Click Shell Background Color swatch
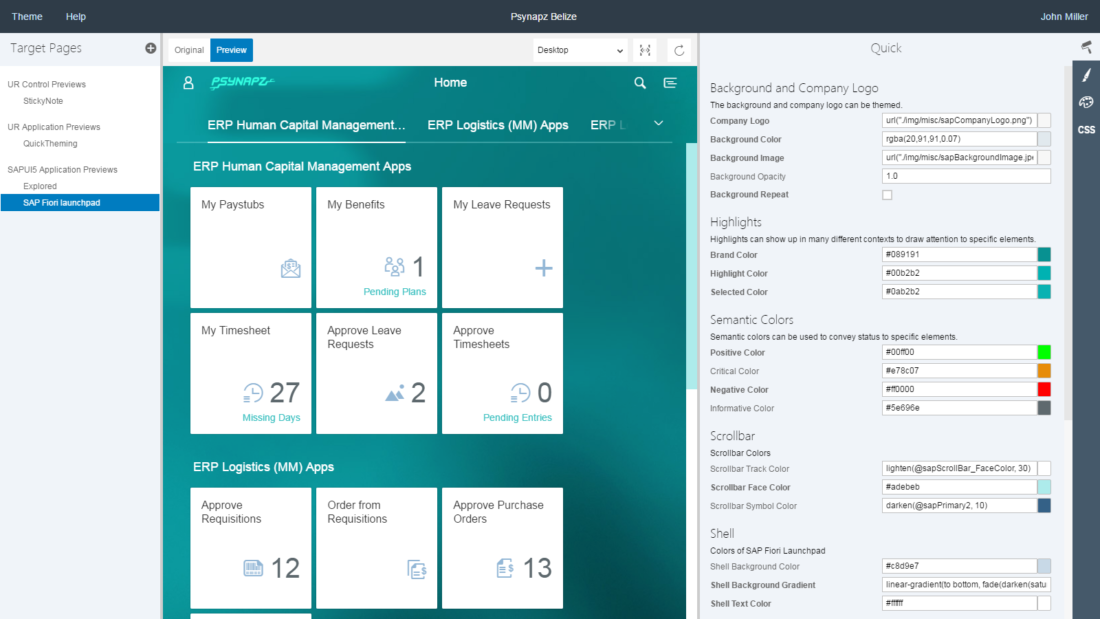1100x619 pixels. click(x=1044, y=566)
